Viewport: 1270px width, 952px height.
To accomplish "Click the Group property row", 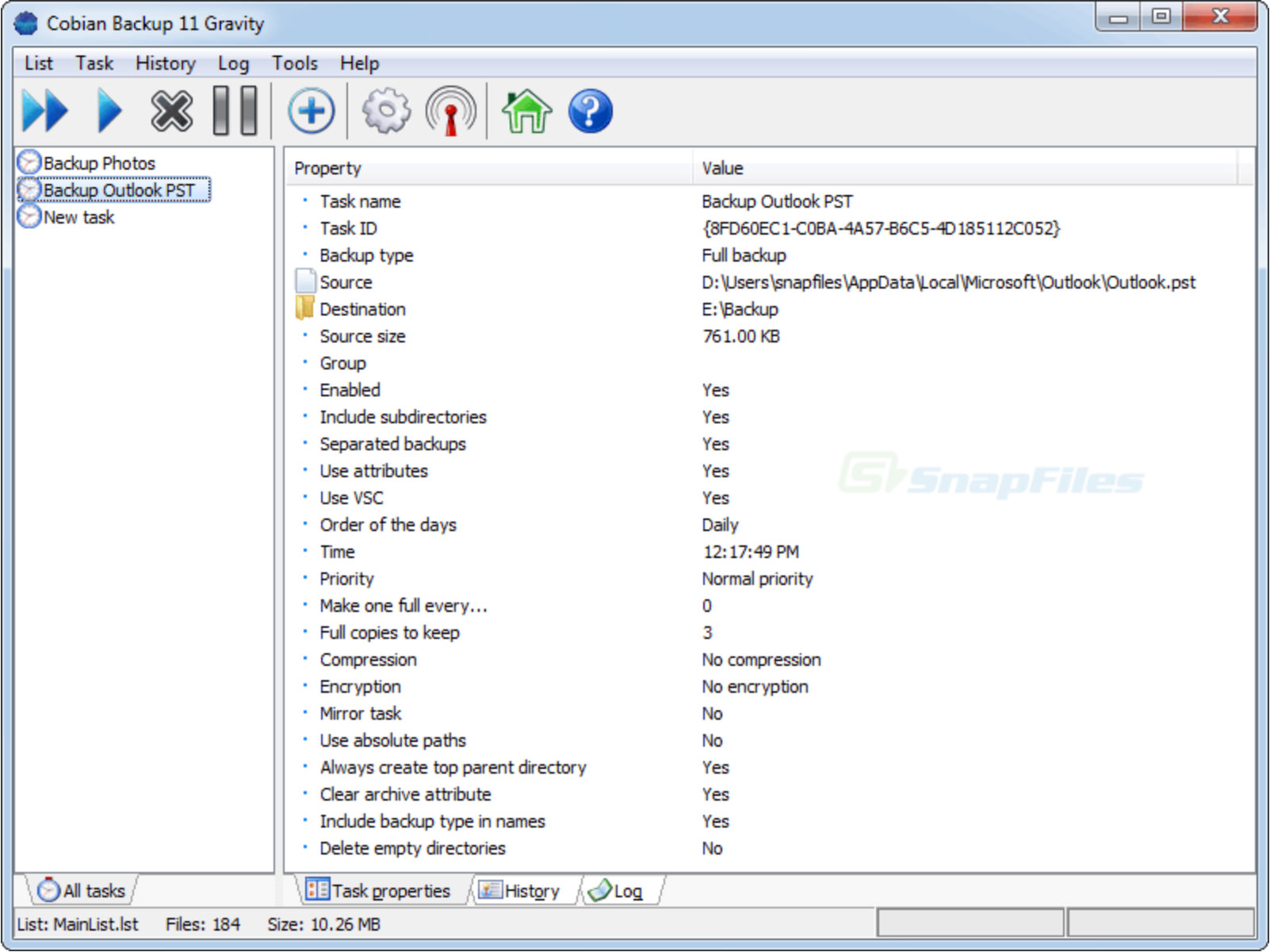I will coord(342,363).
